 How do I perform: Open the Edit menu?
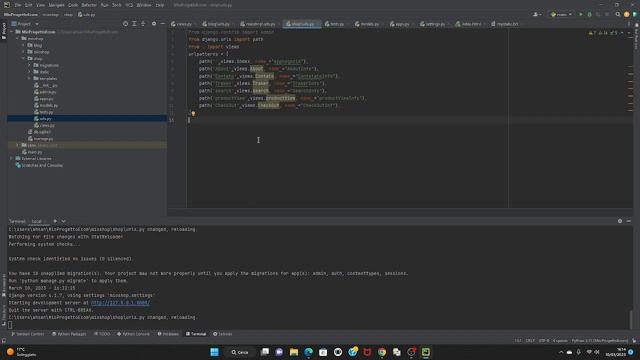click(x=28, y=5)
